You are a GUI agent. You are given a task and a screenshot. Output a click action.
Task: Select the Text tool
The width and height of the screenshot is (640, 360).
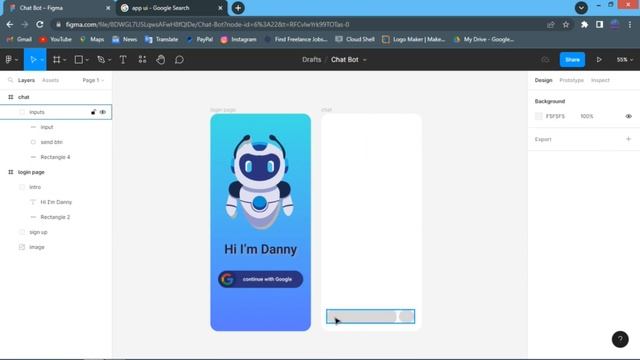(123, 60)
